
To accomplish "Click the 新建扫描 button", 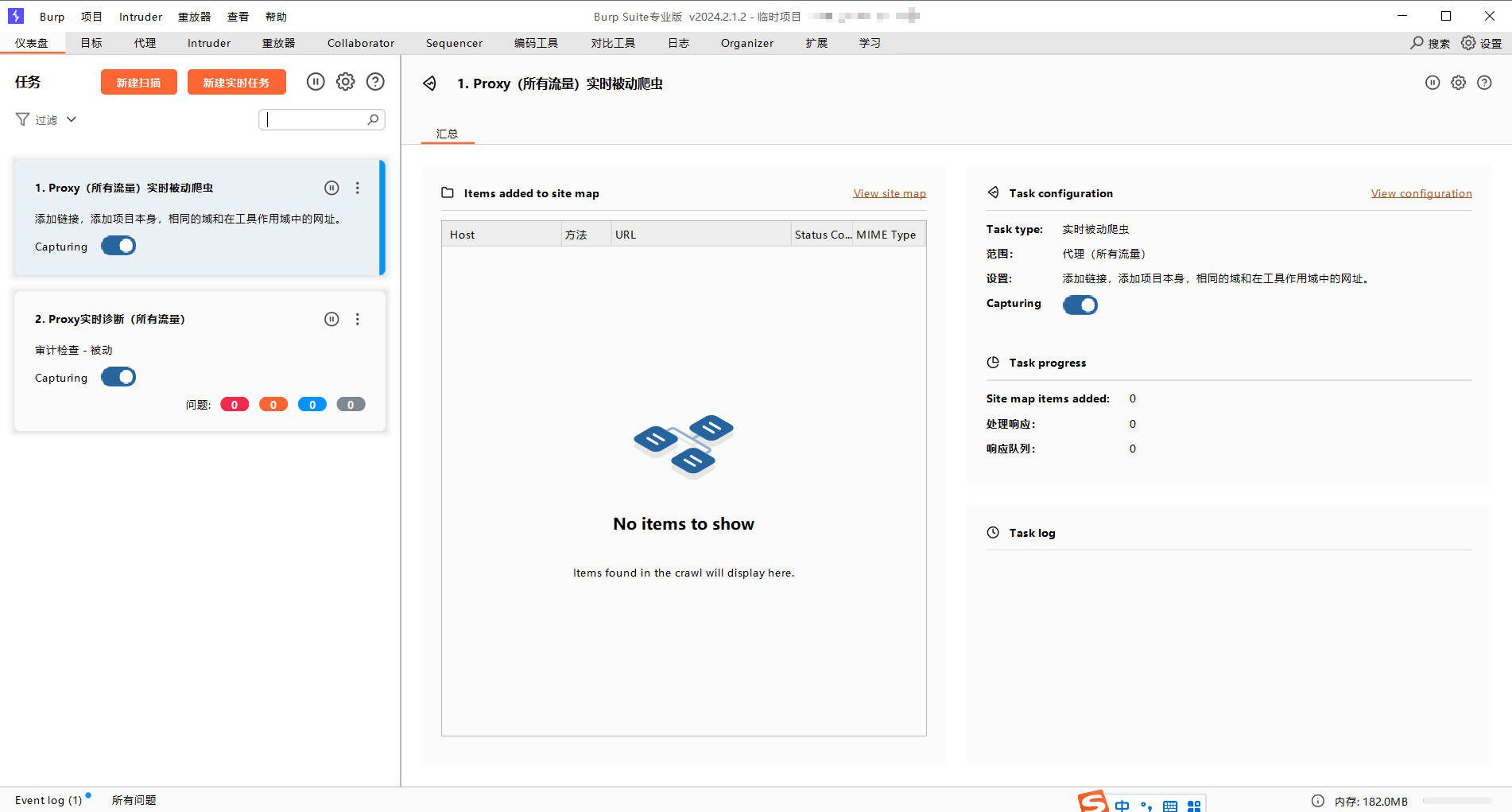I will [139, 82].
